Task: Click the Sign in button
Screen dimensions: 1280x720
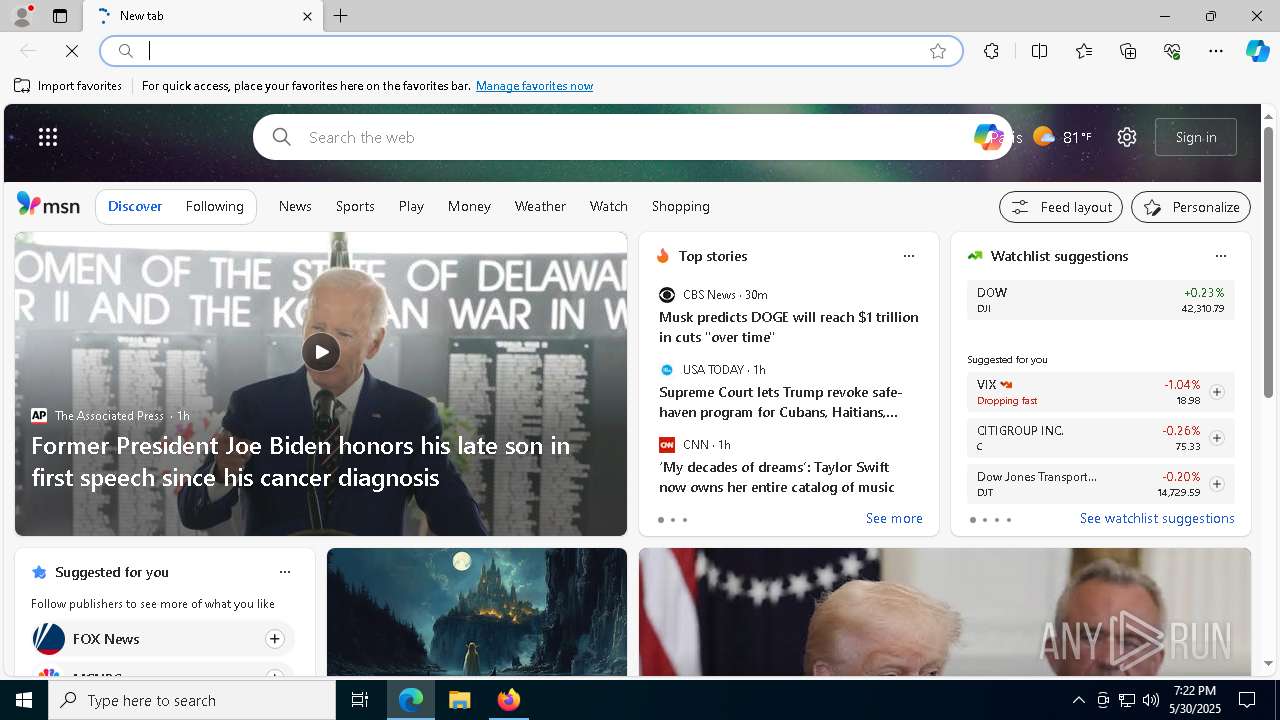Action: (1196, 137)
